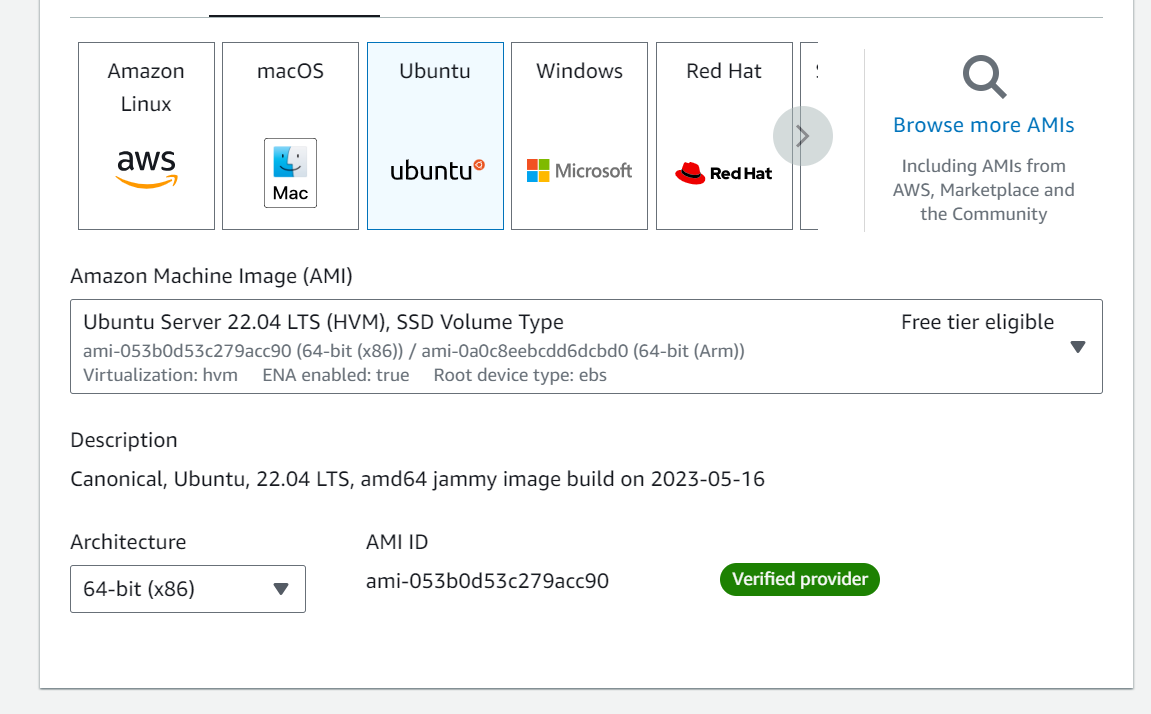This screenshot has width=1151, height=714.
Task: Open Browse more AMIs link
Action: coord(984,125)
